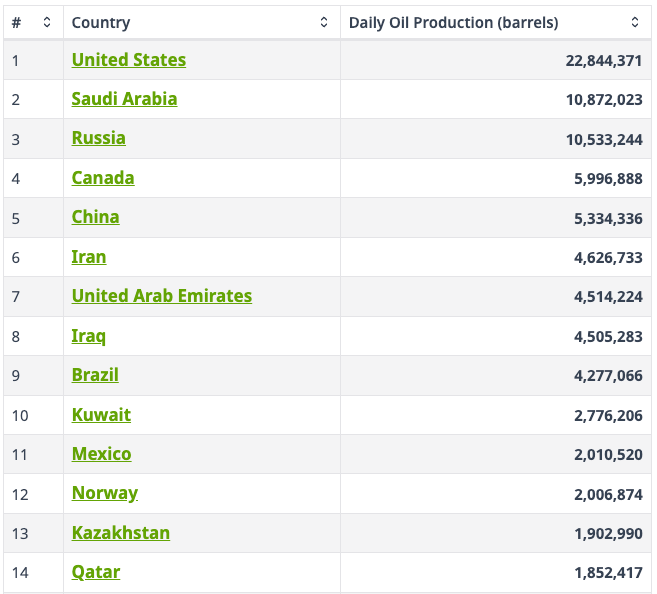Image resolution: width=657 pixels, height=594 pixels.
Task: Open the China country link
Action: pyautogui.click(x=96, y=217)
